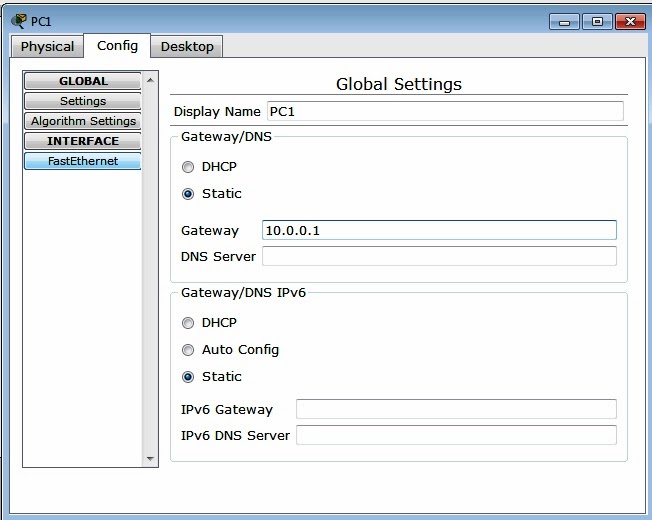Image resolution: width=652 pixels, height=520 pixels.
Task: Select the FastEthernet interface
Action: coord(83,161)
